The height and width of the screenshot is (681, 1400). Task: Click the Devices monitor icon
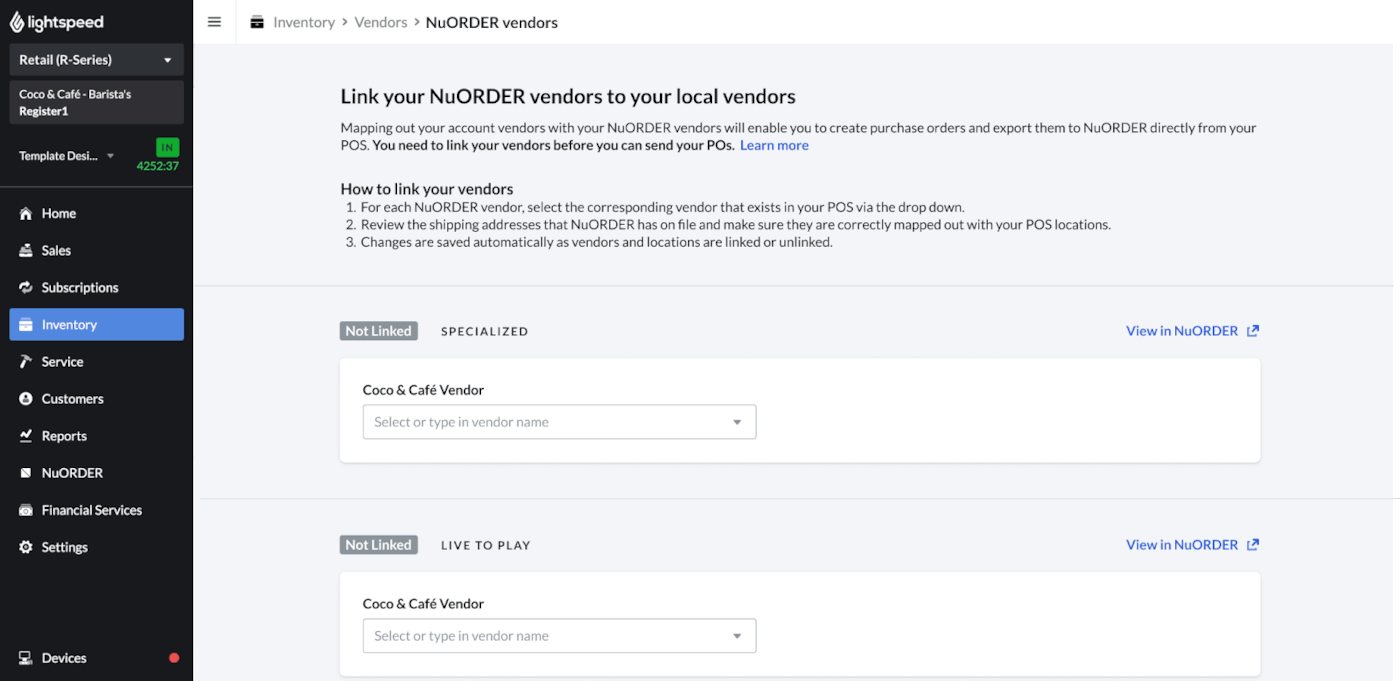tap(26, 658)
